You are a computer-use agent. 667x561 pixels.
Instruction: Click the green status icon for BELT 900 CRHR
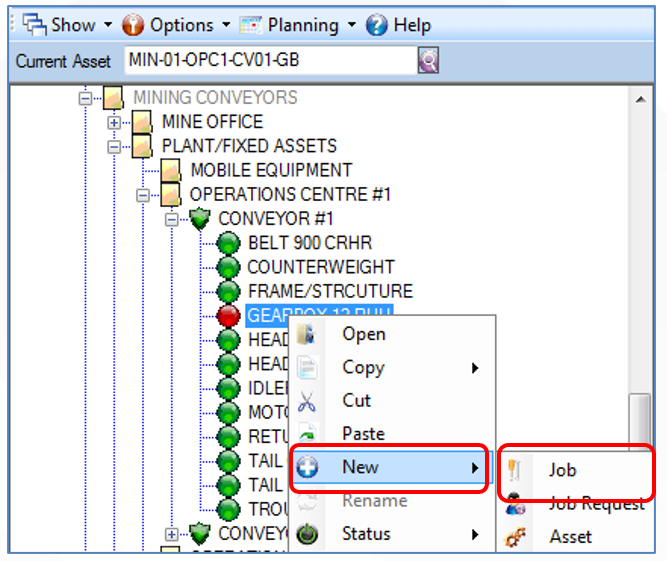[229, 243]
